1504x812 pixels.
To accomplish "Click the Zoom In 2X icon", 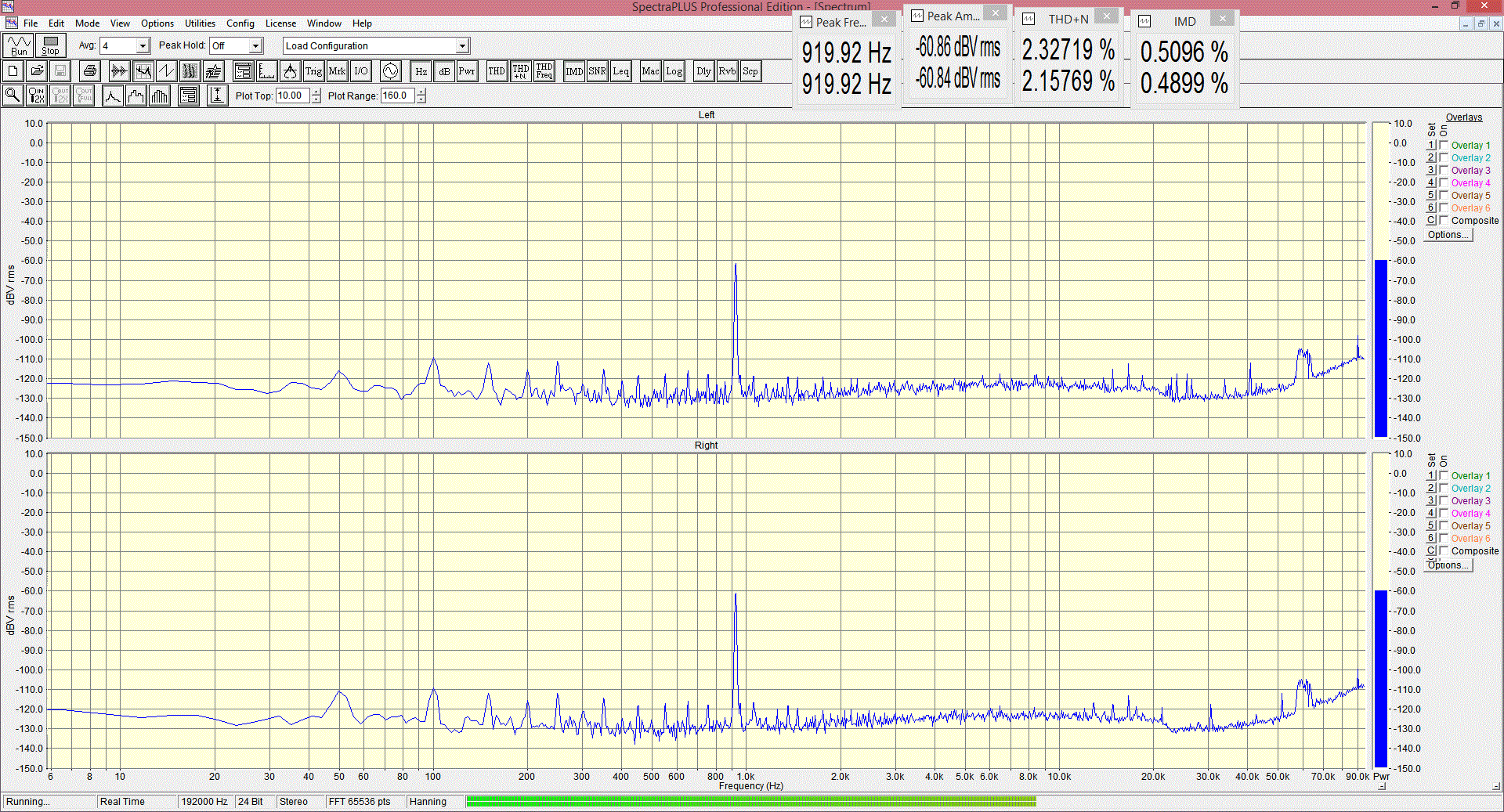I will (x=36, y=96).
